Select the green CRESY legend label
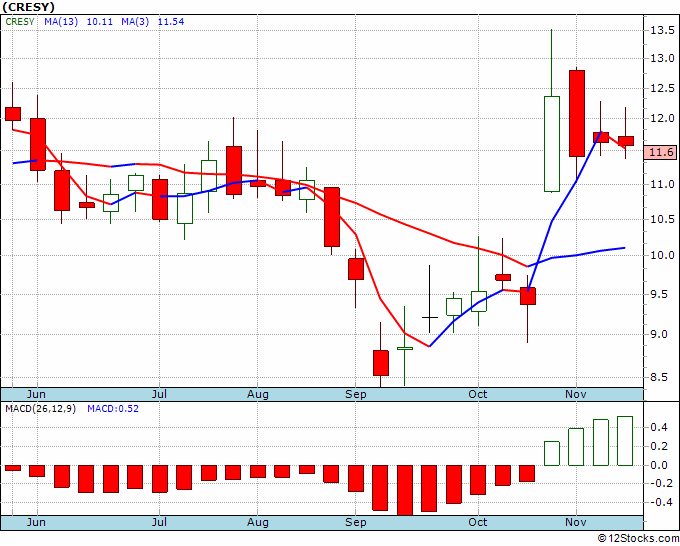680x546 pixels. tap(20, 21)
